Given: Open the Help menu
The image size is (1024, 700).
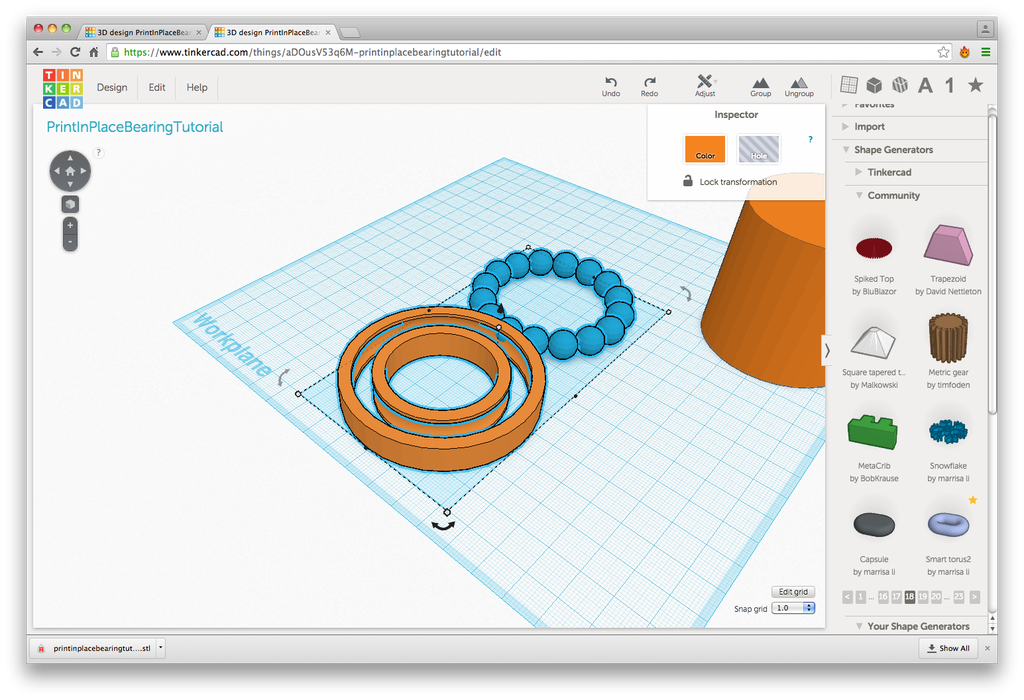Looking at the screenshot, I should [197, 88].
